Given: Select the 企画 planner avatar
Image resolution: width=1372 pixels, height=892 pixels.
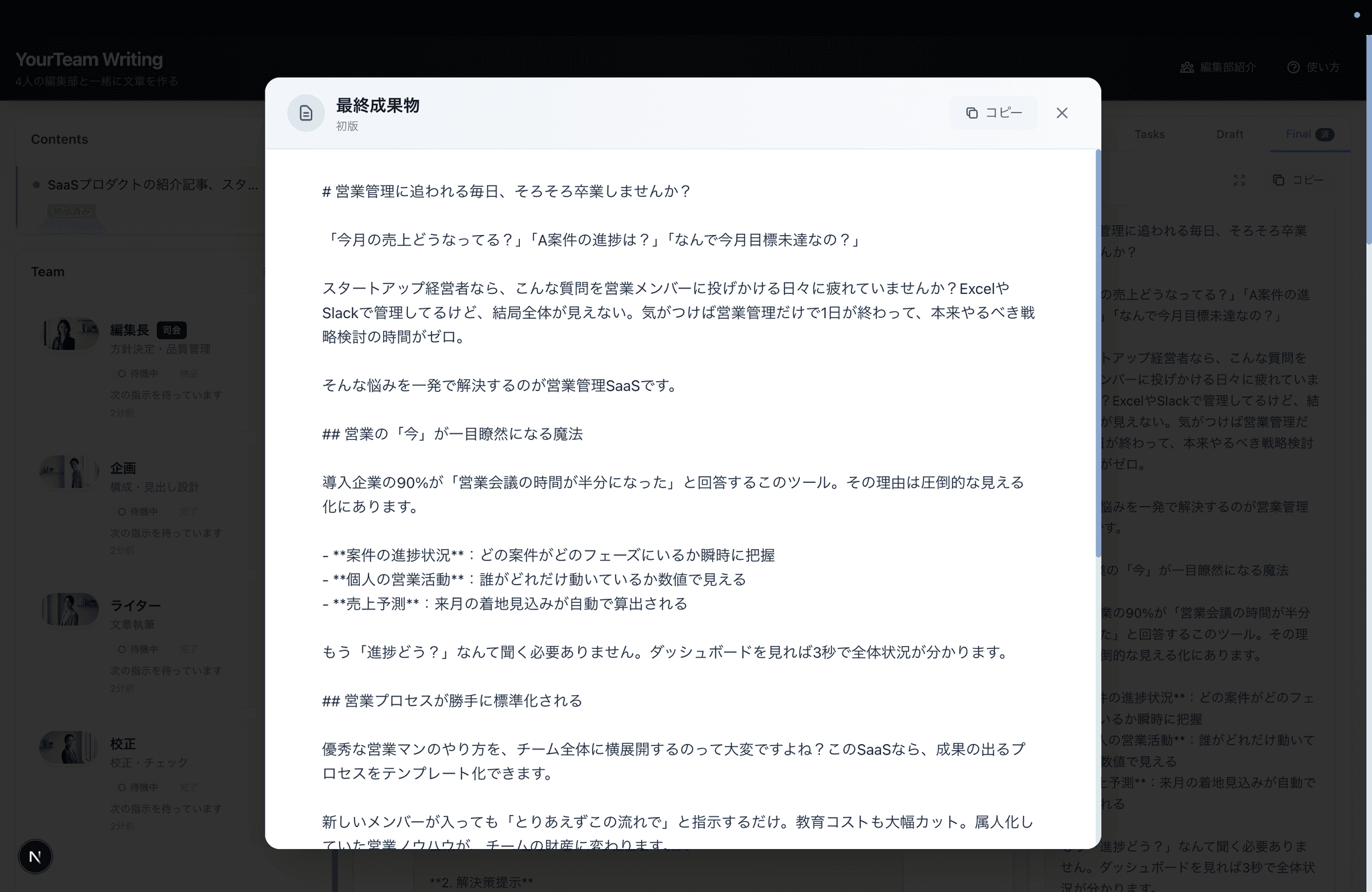Looking at the screenshot, I should point(69,471).
